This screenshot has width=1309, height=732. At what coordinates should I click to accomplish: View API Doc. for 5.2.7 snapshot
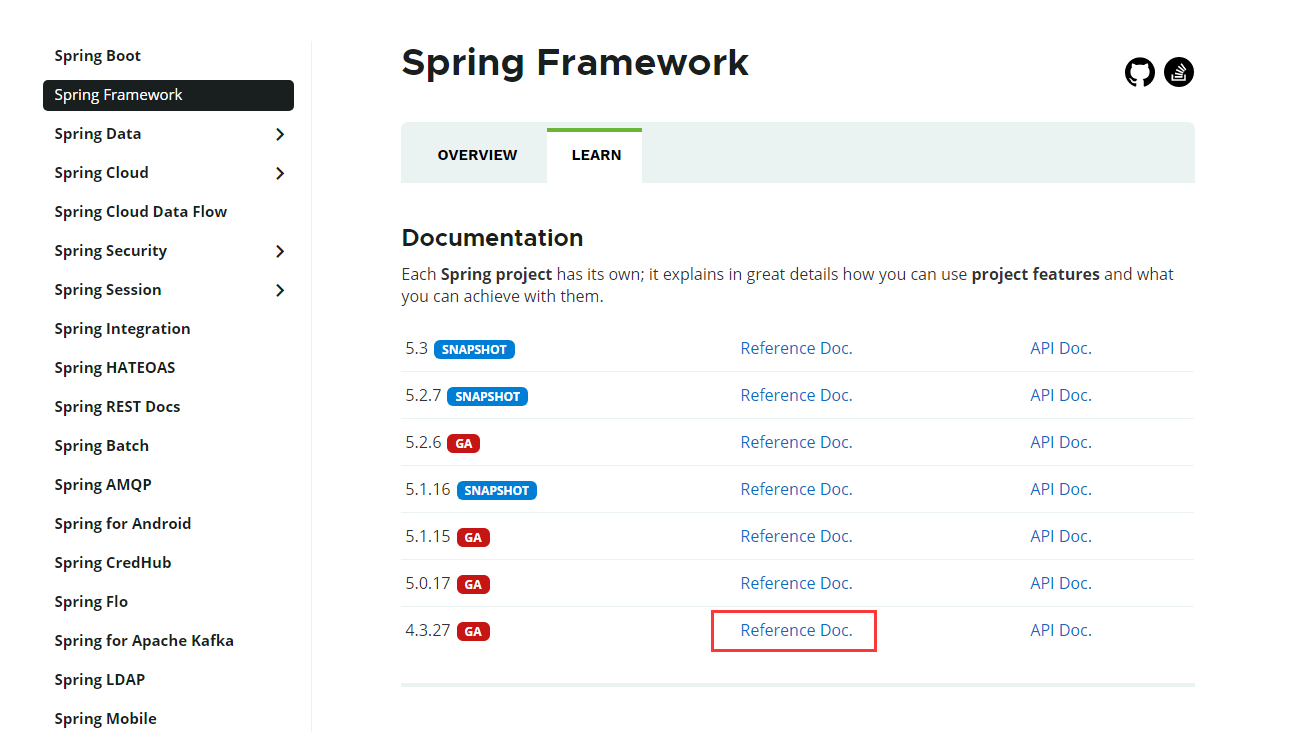pos(1061,396)
